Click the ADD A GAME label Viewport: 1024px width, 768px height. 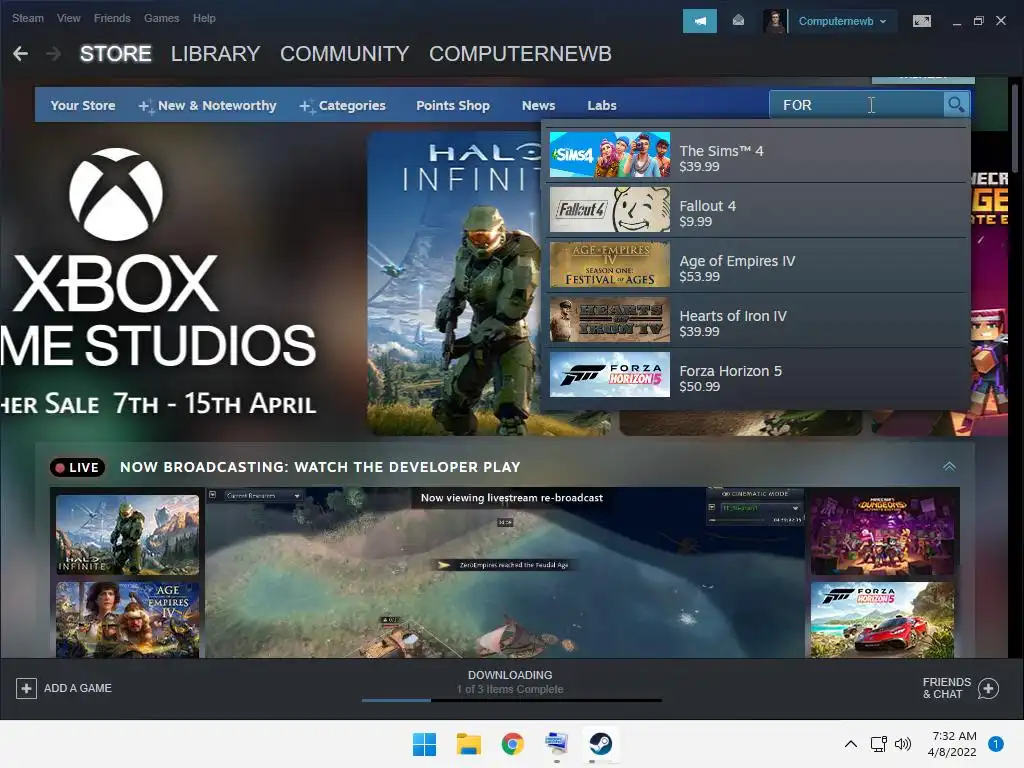[x=78, y=688]
